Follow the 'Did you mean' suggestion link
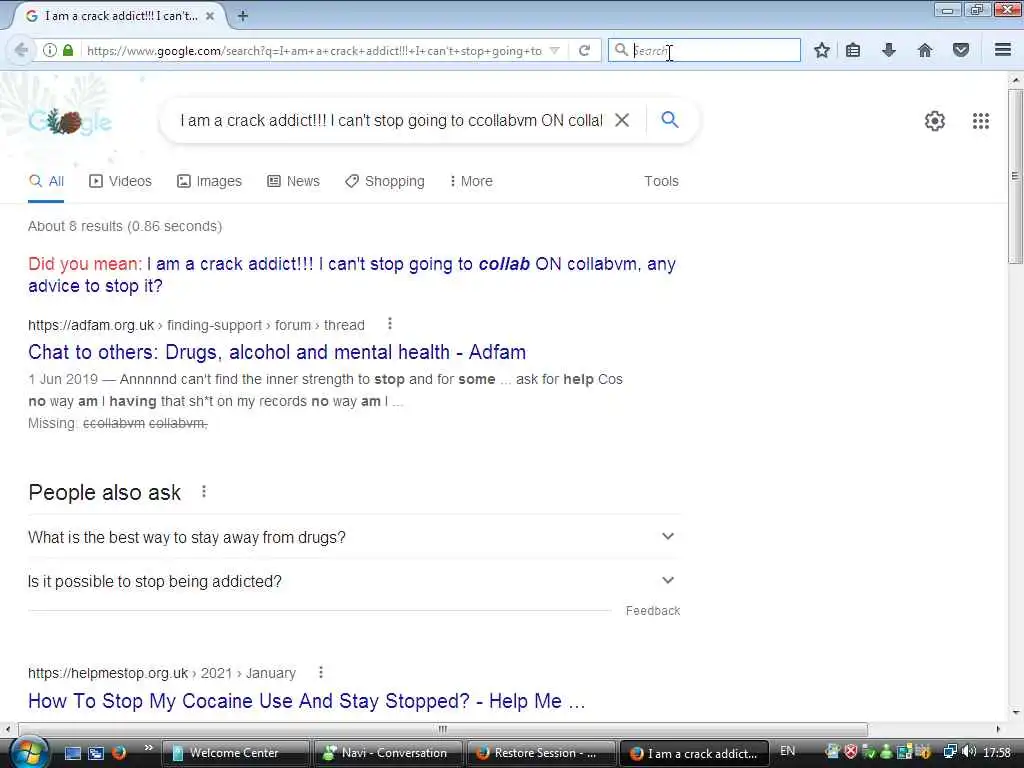 click(352, 275)
